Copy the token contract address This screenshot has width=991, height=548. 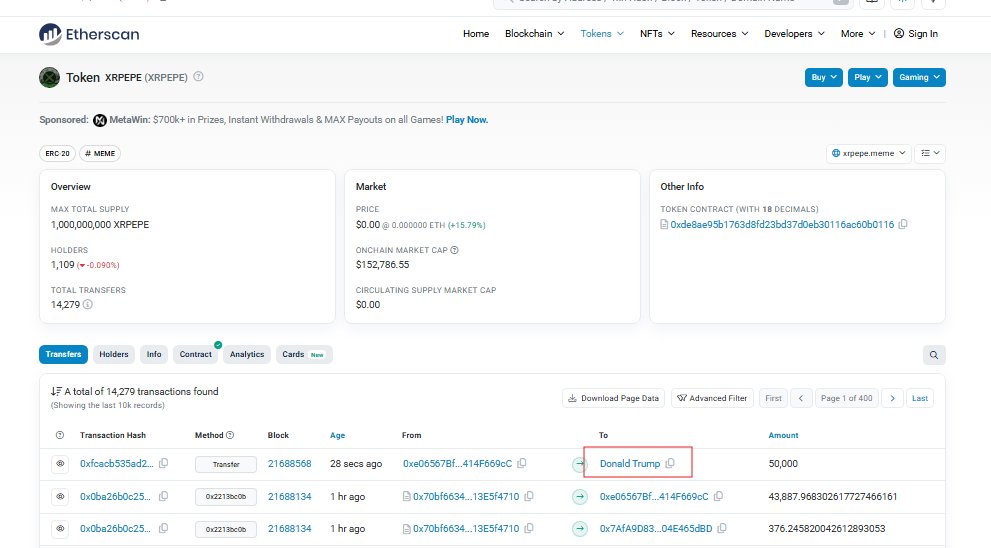pyautogui.click(x=903, y=224)
